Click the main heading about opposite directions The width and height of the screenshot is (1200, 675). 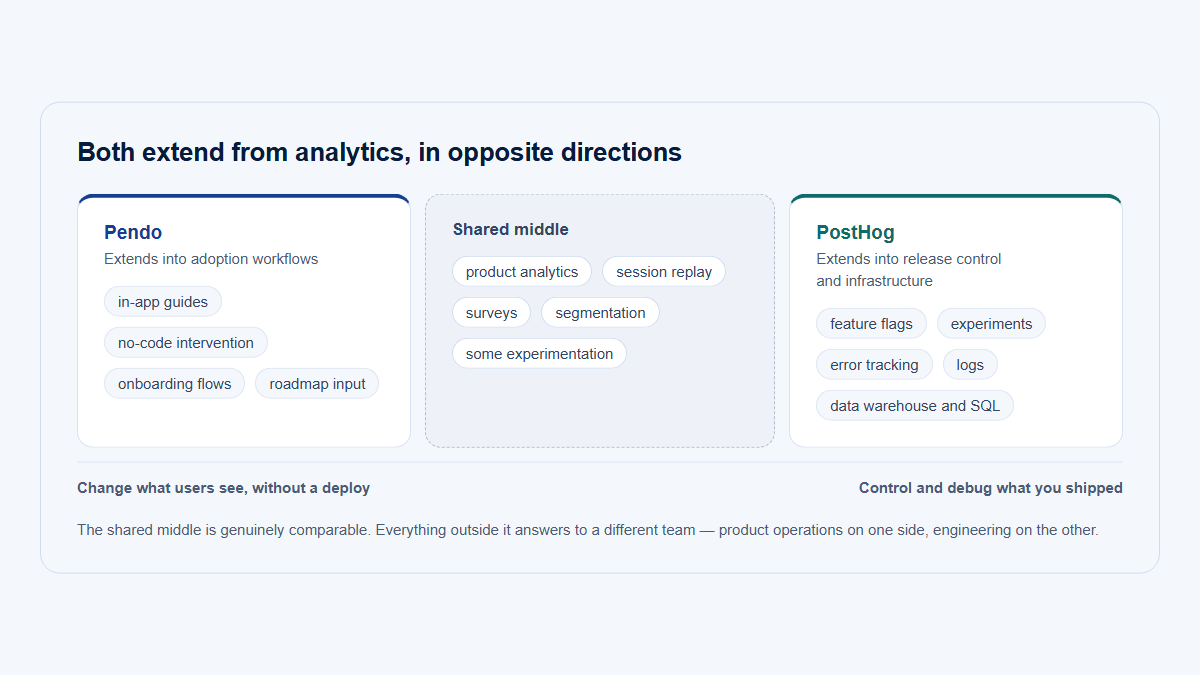tap(380, 152)
